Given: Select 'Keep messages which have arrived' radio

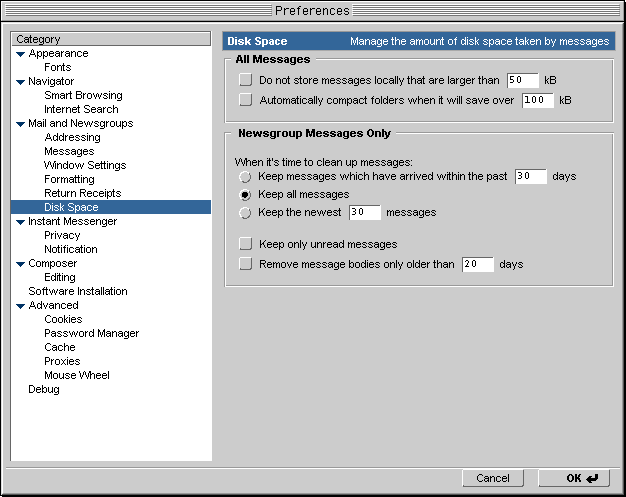Looking at the screenshot, I should (x=245, y=176).
